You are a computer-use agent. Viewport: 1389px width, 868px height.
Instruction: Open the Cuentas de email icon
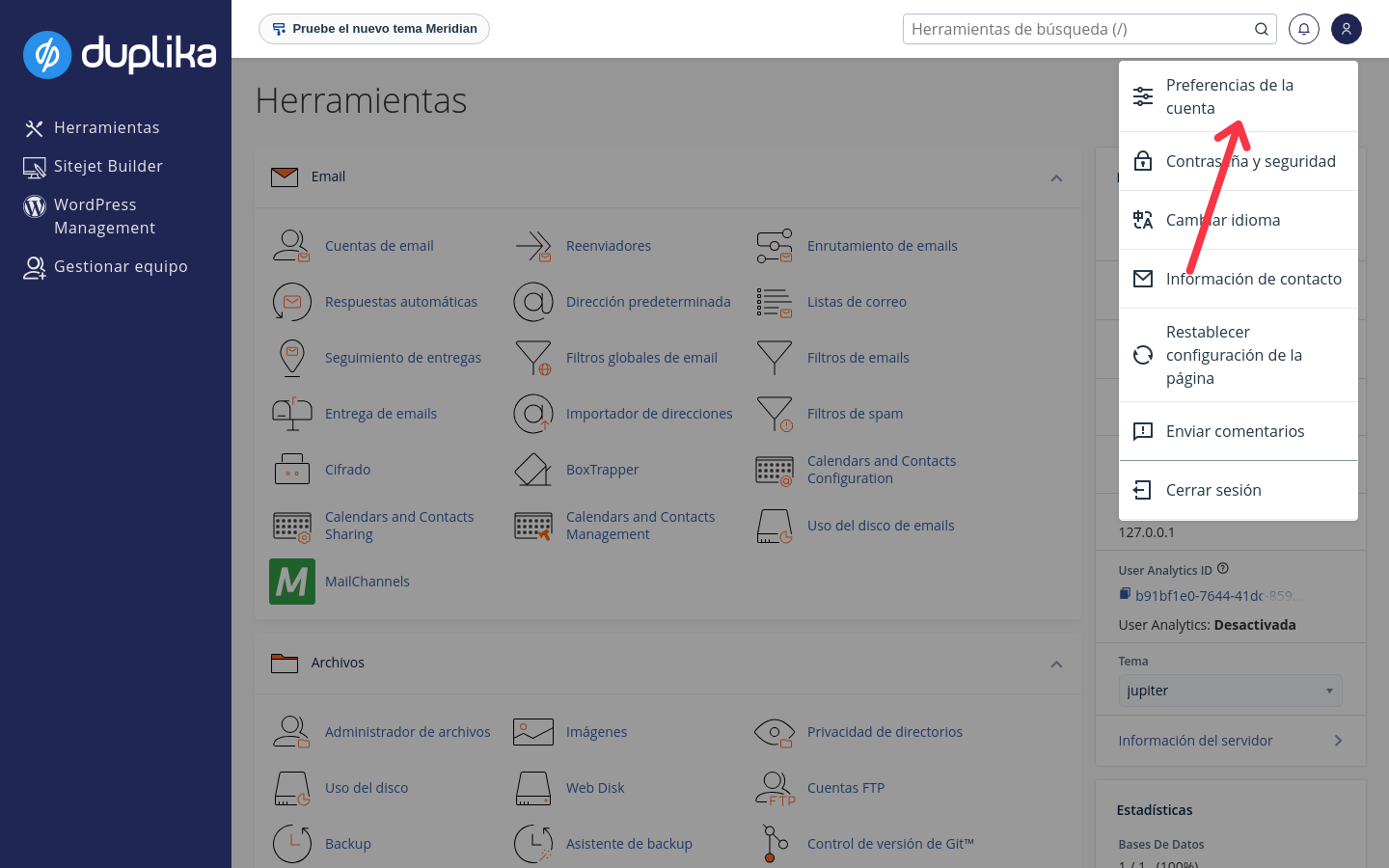coord(291,246)
